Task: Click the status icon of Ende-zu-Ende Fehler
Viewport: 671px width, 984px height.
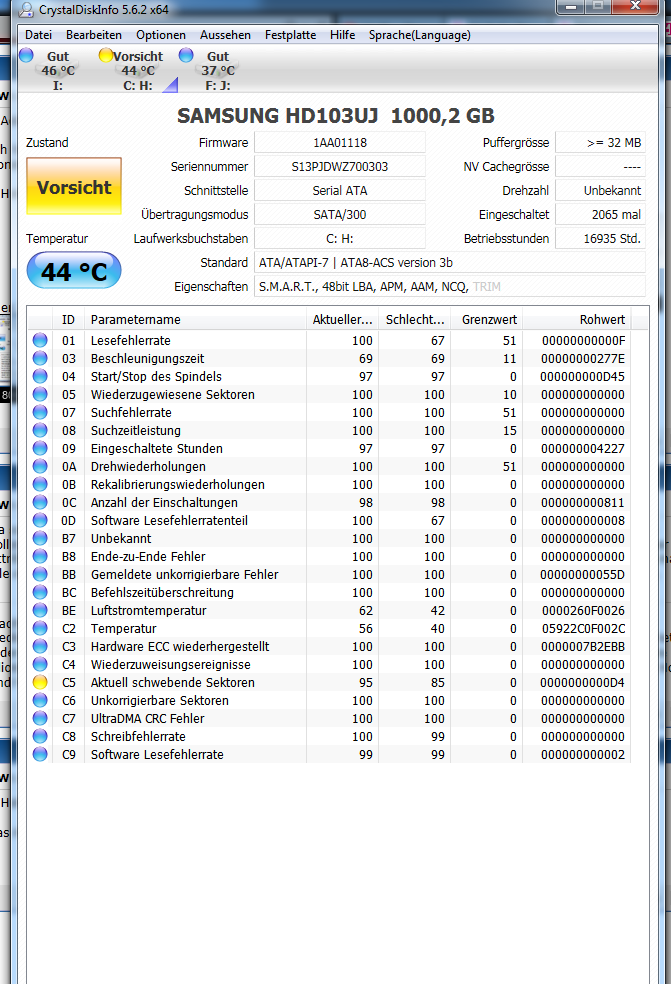Action: click(40, 555)
